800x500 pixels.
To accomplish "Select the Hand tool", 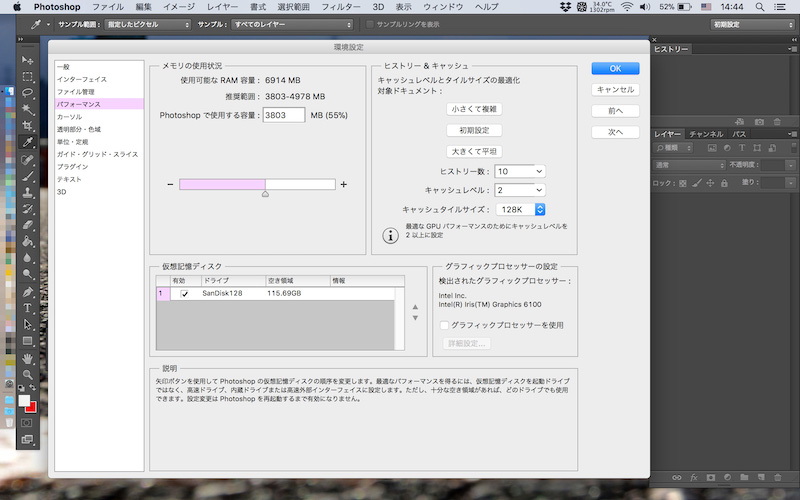I will pyautogui.click(x=28, y=359).
